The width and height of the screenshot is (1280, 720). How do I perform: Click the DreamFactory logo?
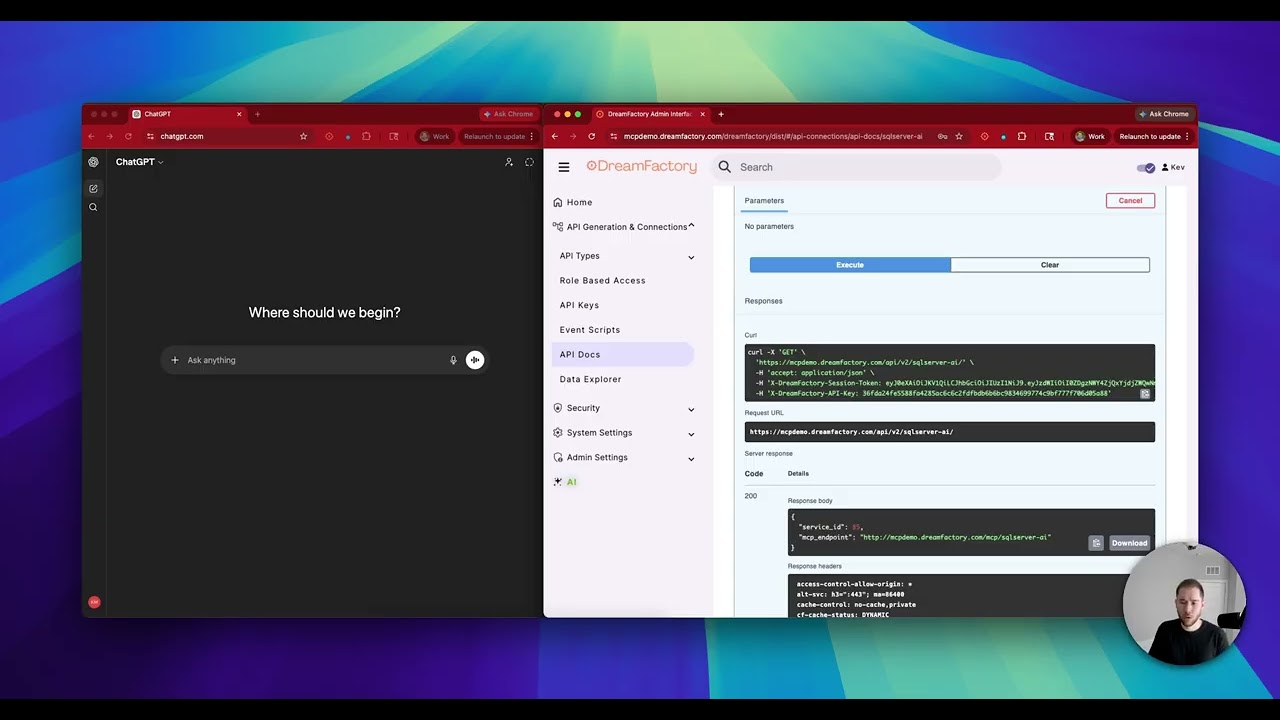click(x=641, y=166)
